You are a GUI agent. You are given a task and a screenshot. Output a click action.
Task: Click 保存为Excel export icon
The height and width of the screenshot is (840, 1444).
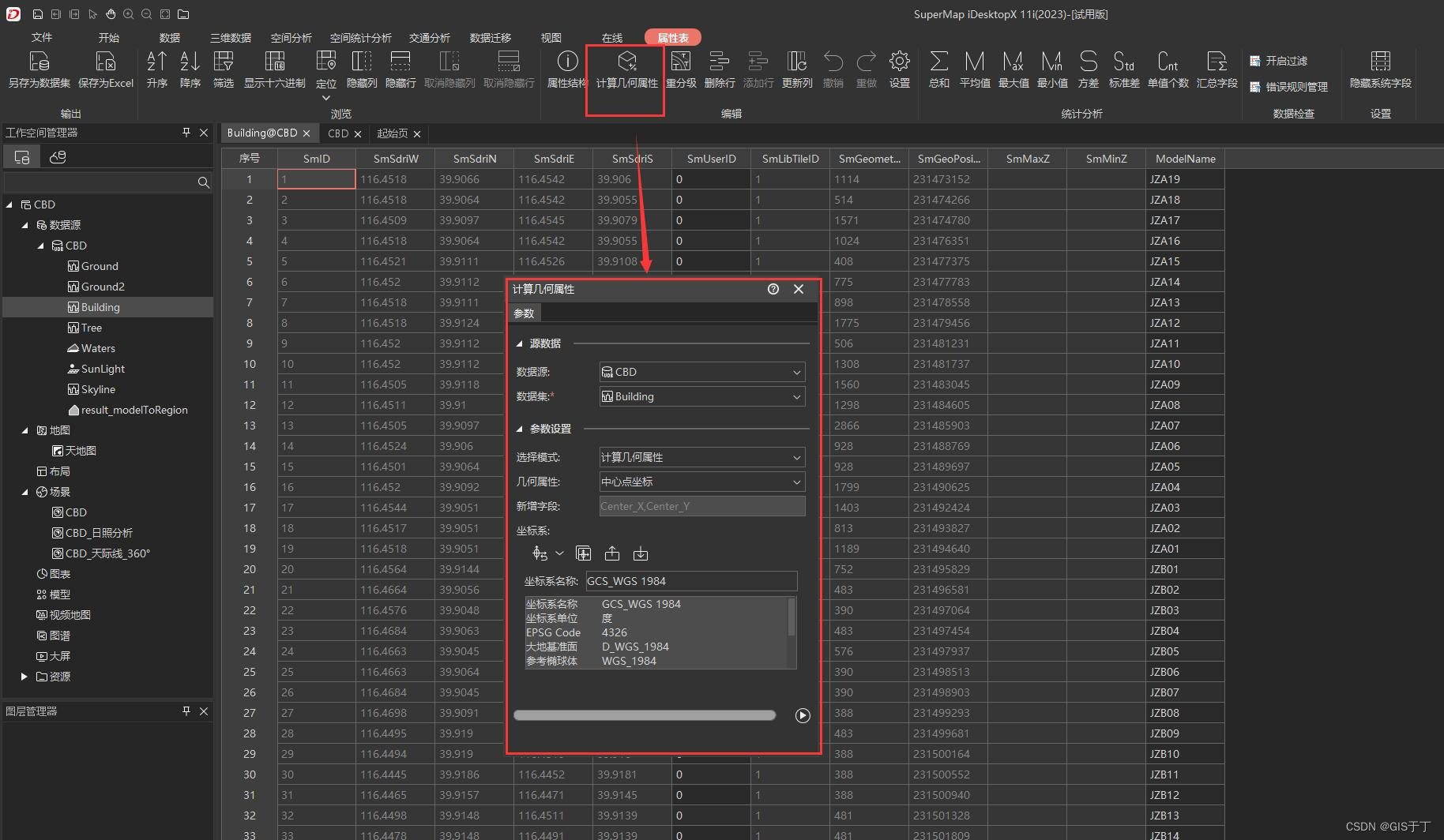coord(105,62)
